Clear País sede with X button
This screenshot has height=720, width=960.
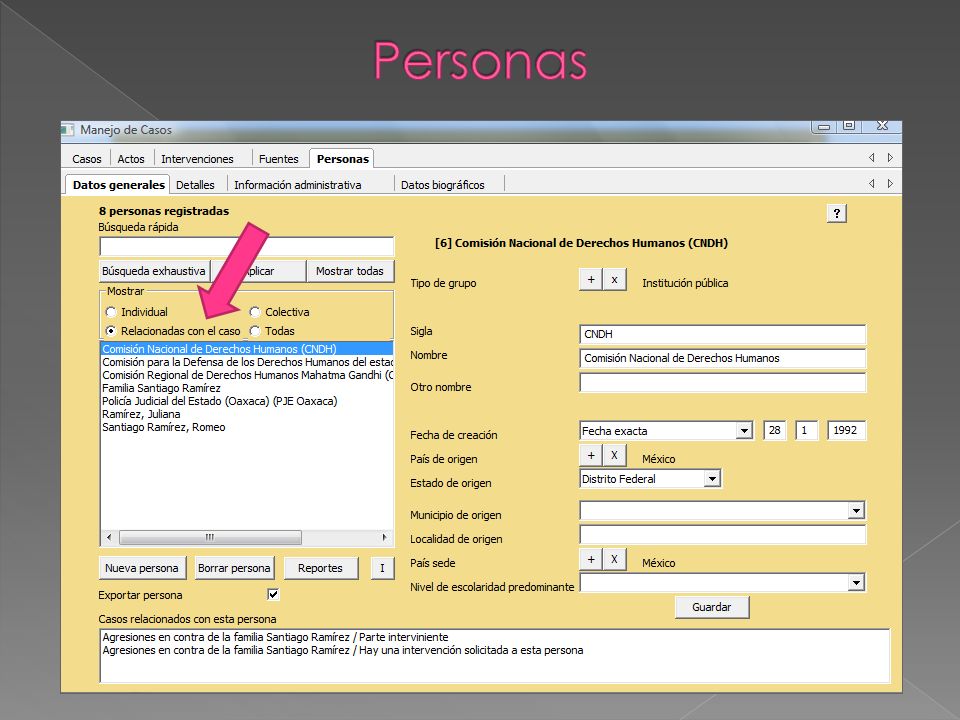(614, 559)
